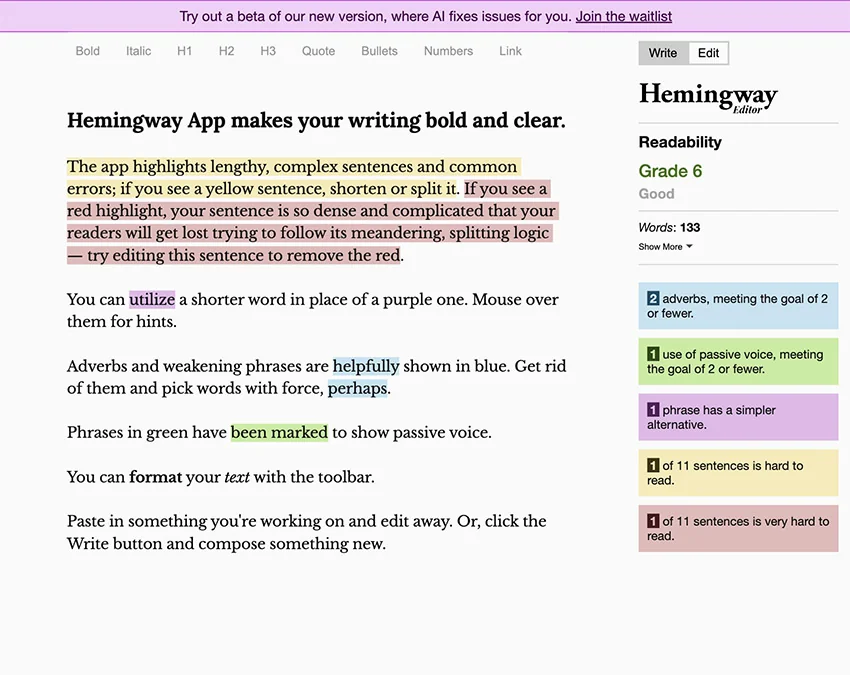Click the paragraph starting Paste in something
This screenshot has height=675, width=850.
click(306, 532)
